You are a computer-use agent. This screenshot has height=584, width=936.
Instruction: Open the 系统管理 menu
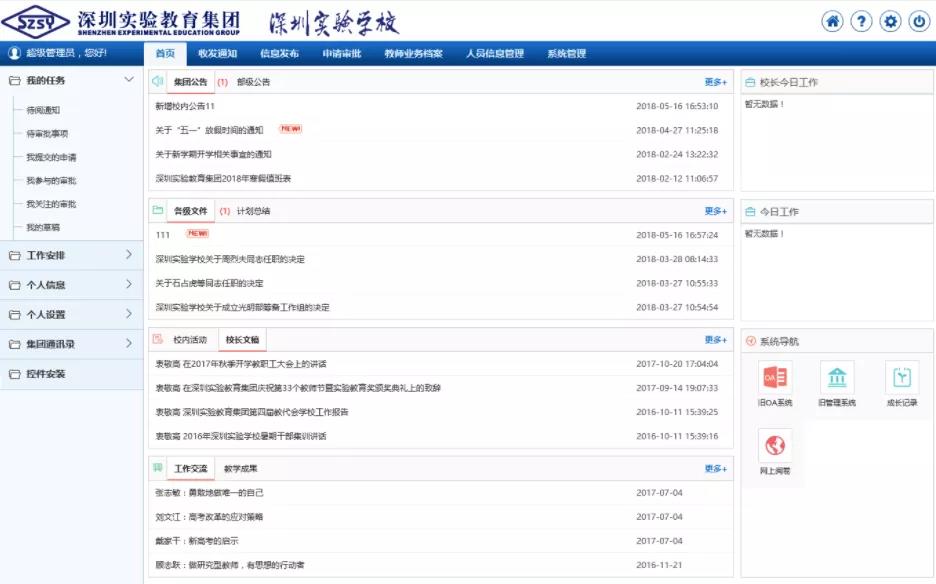566,54
